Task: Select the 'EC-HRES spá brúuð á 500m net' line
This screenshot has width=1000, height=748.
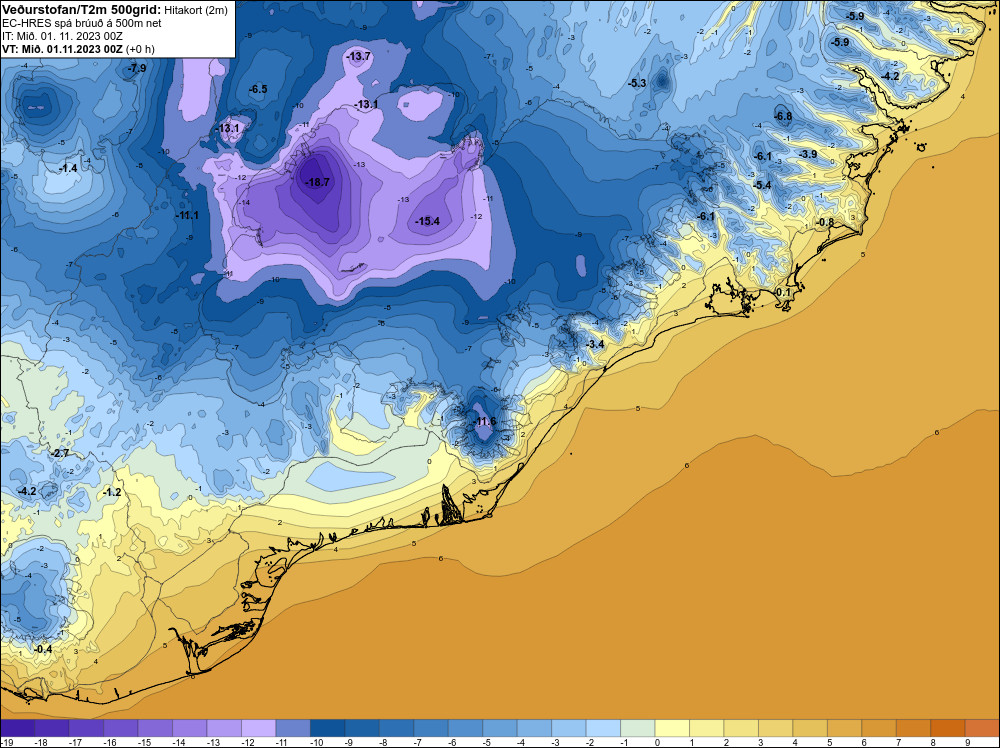Action: [x=82, y=23]
